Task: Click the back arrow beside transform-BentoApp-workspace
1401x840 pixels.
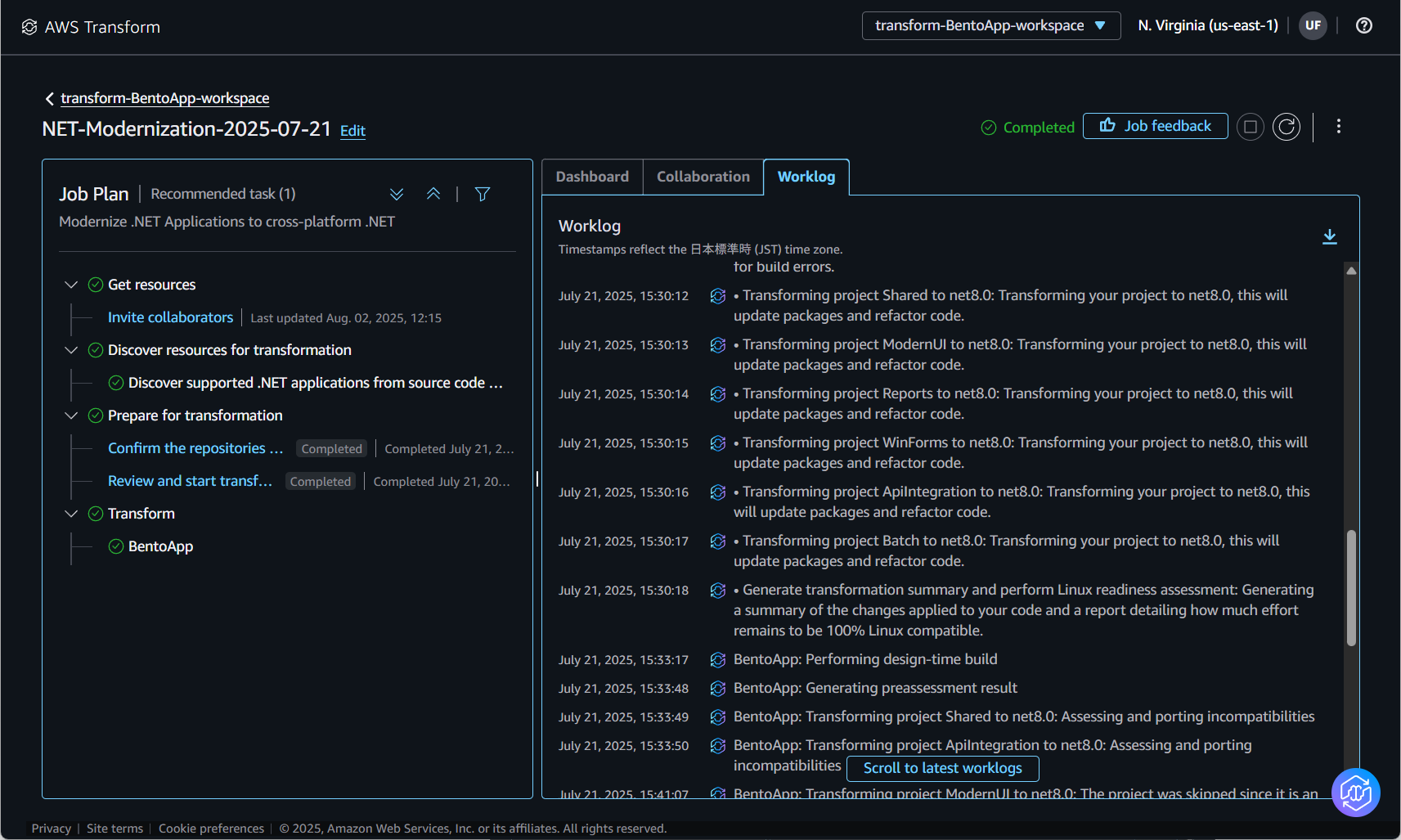Action: (50, 99)
